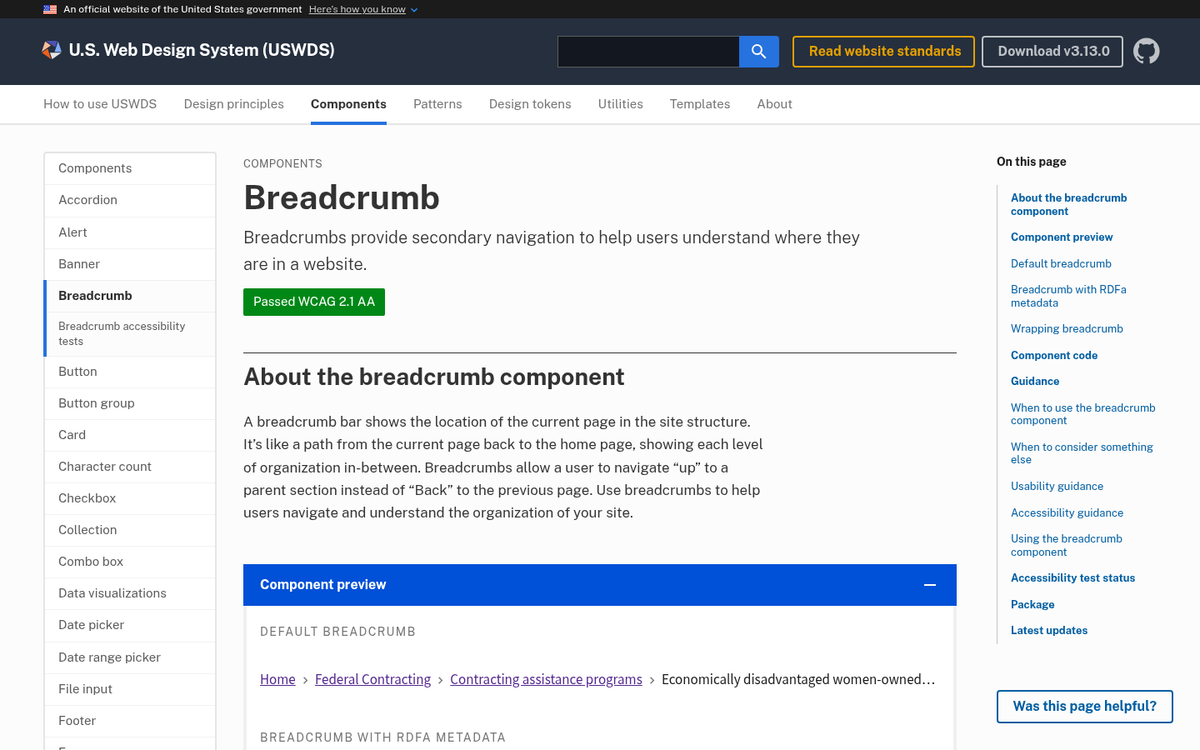Viewport: 1200px width, 750px height.
Task: Click the green Passed WCAG 2.1 AA badge
Action: pyautogui.click(x=313, y=301)
